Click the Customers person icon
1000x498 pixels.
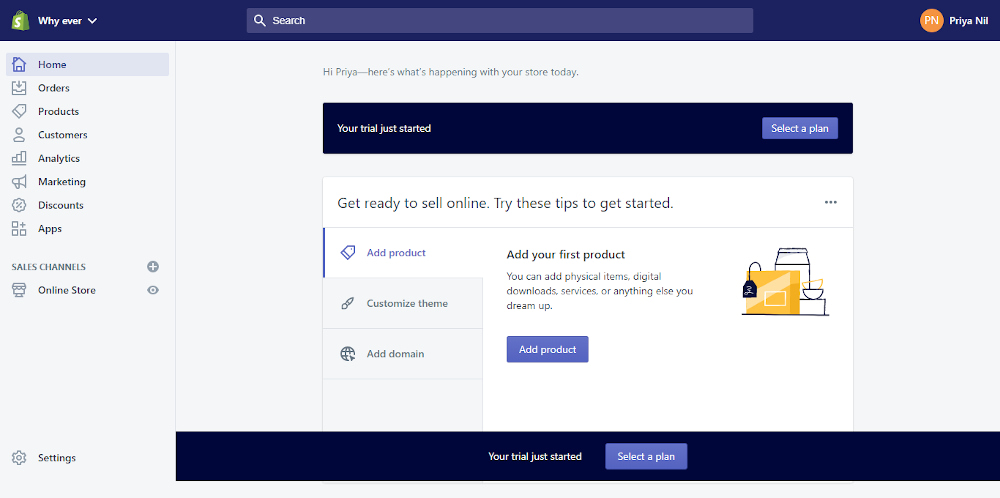19,135
